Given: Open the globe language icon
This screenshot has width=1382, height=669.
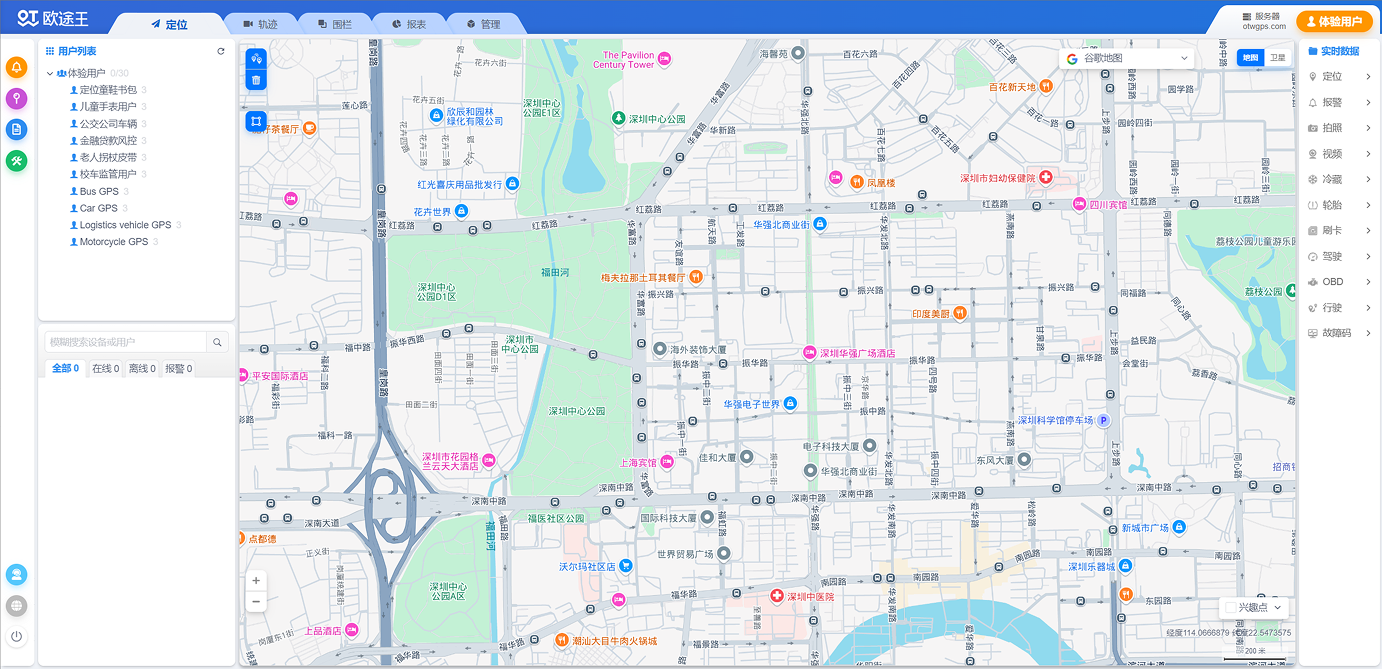Looking at the screenshot, I should 17,605.
